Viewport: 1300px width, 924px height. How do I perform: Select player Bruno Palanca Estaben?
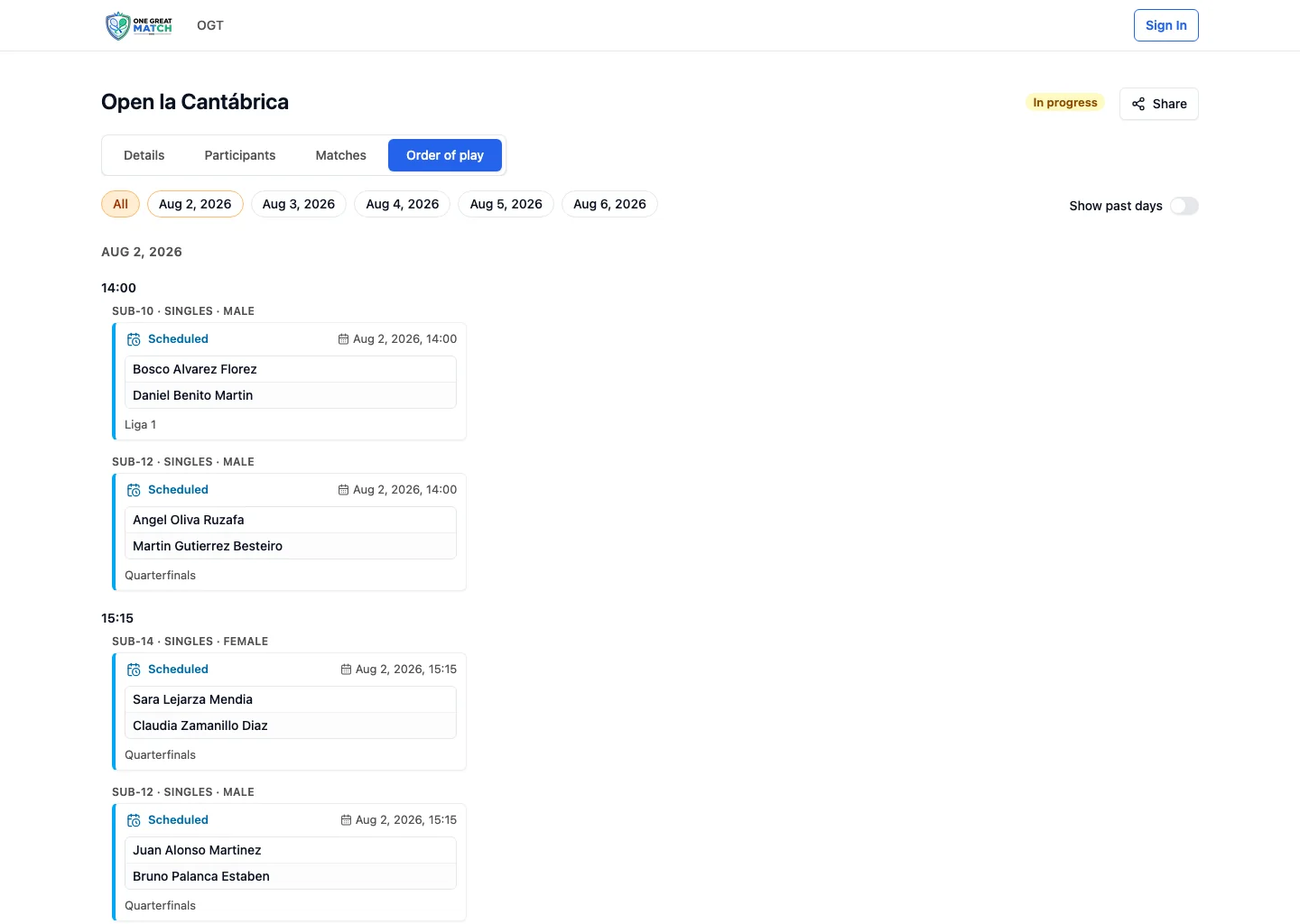coord(291,876)
